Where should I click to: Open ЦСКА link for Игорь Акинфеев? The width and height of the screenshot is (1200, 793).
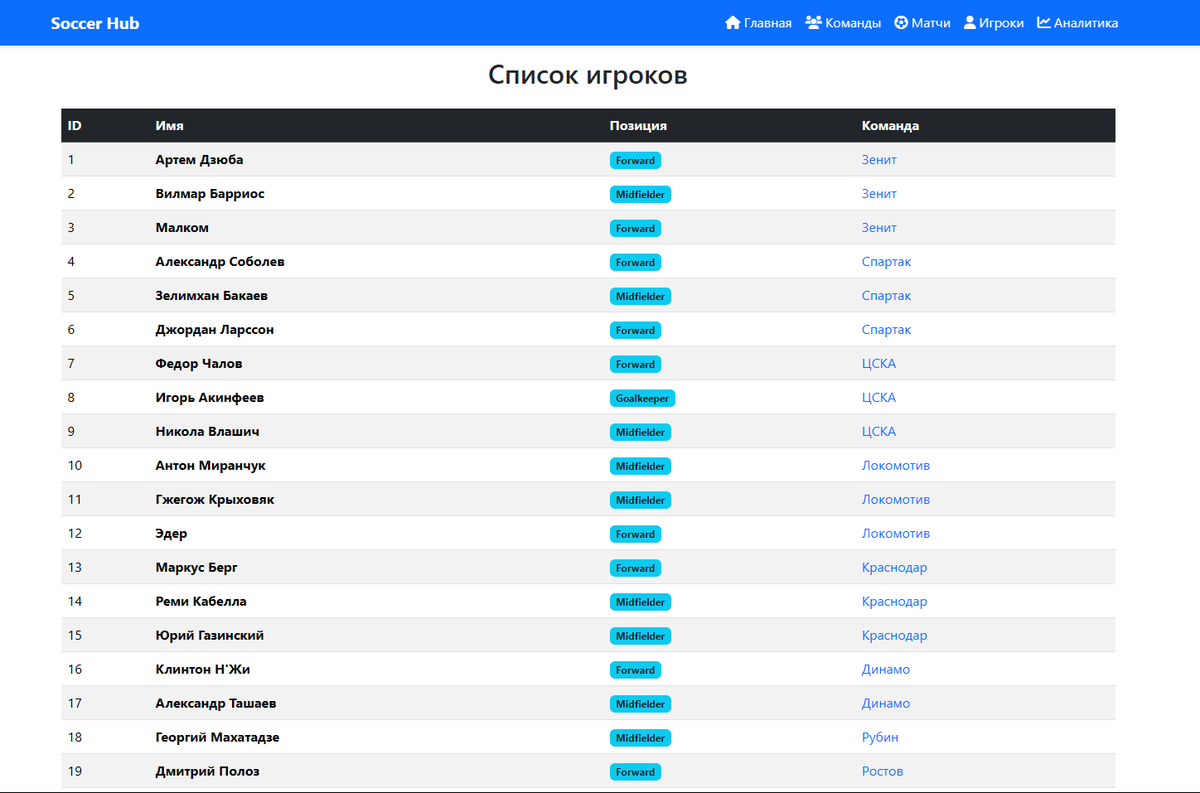point(879,398)
